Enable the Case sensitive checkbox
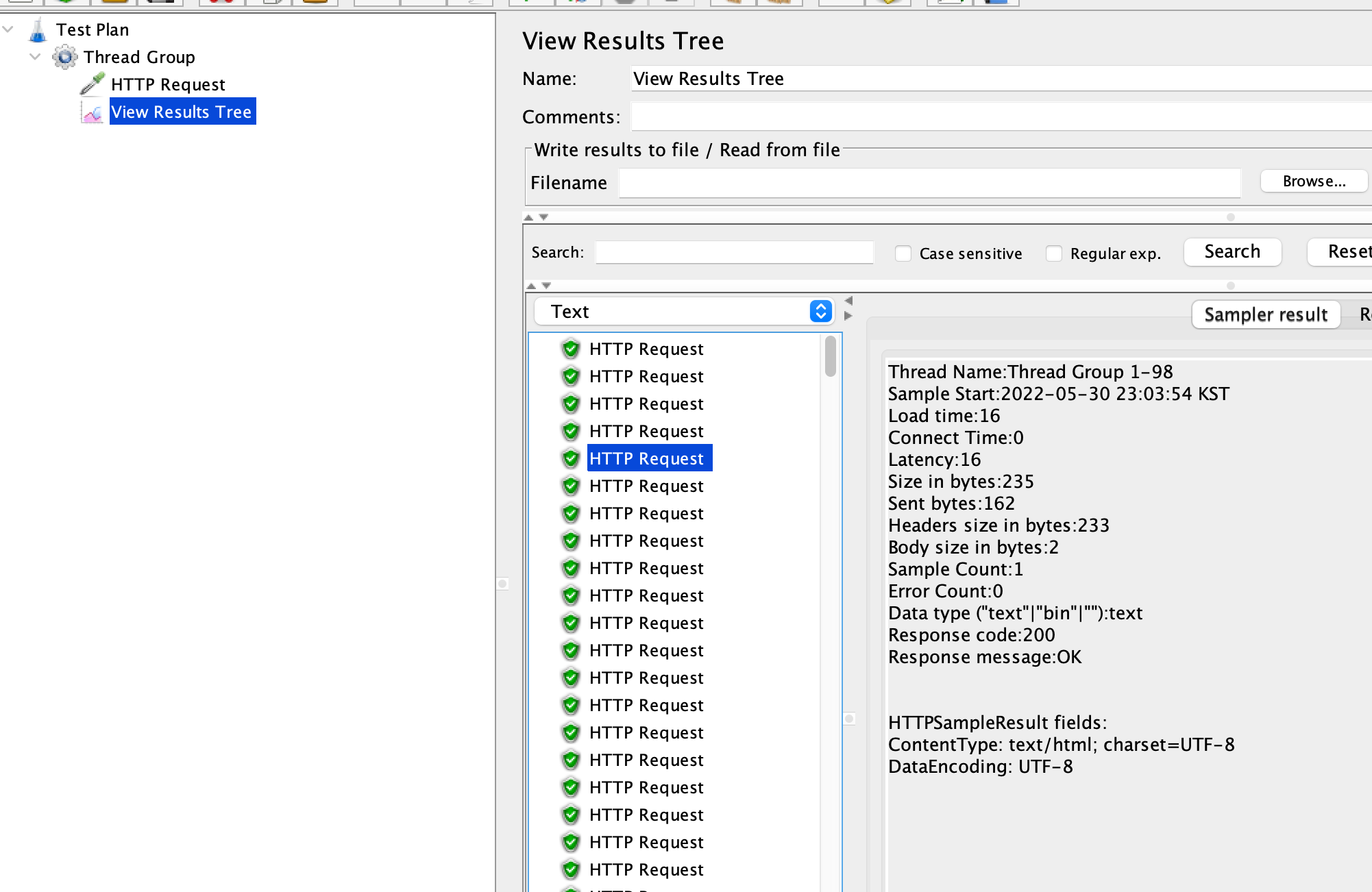This screenshot has width=1372, height=892. [903, 253]
